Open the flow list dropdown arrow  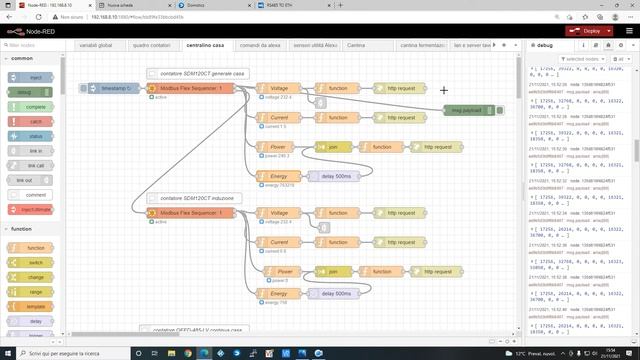click(516, 45)
